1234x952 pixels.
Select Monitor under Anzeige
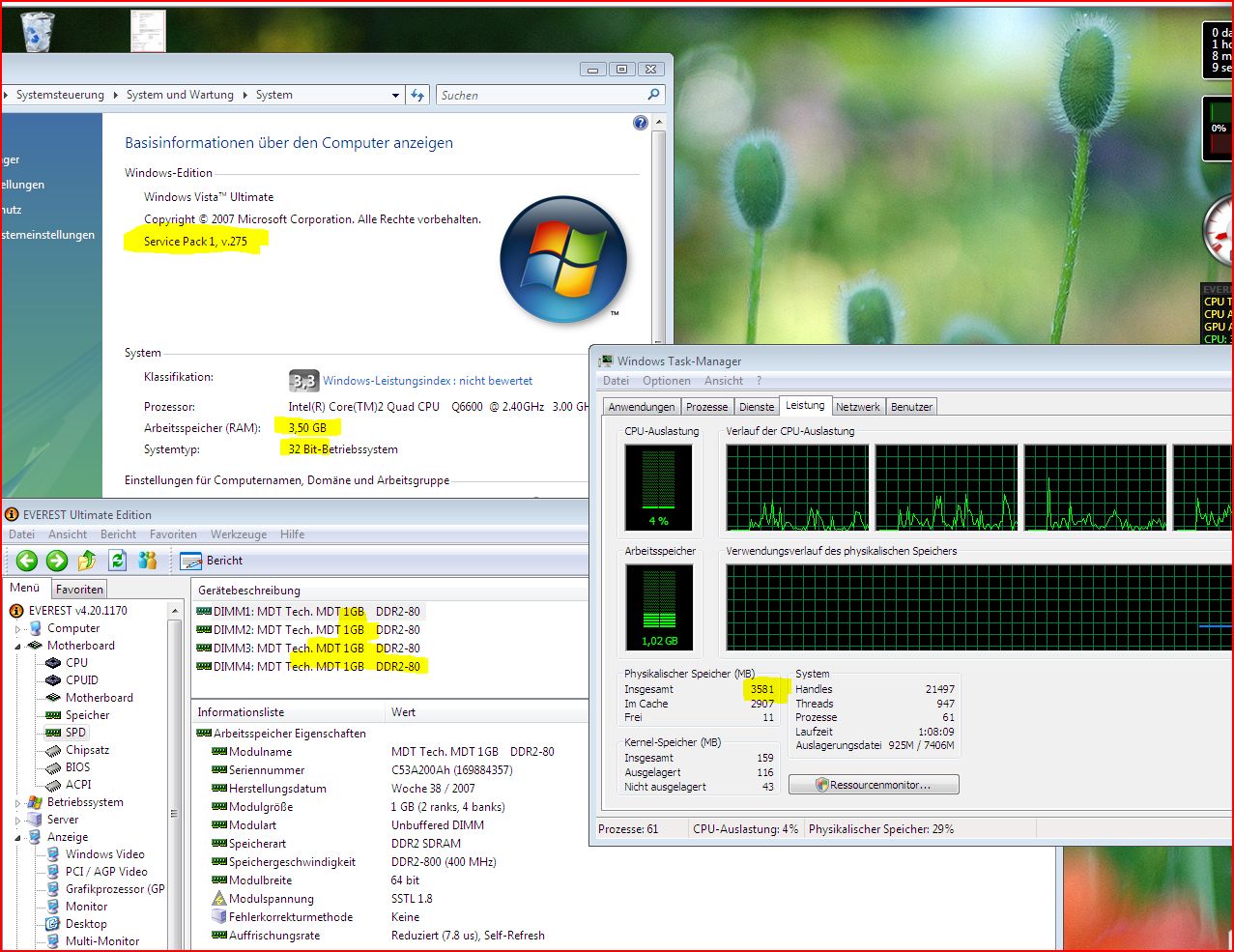tap(87, 907)
